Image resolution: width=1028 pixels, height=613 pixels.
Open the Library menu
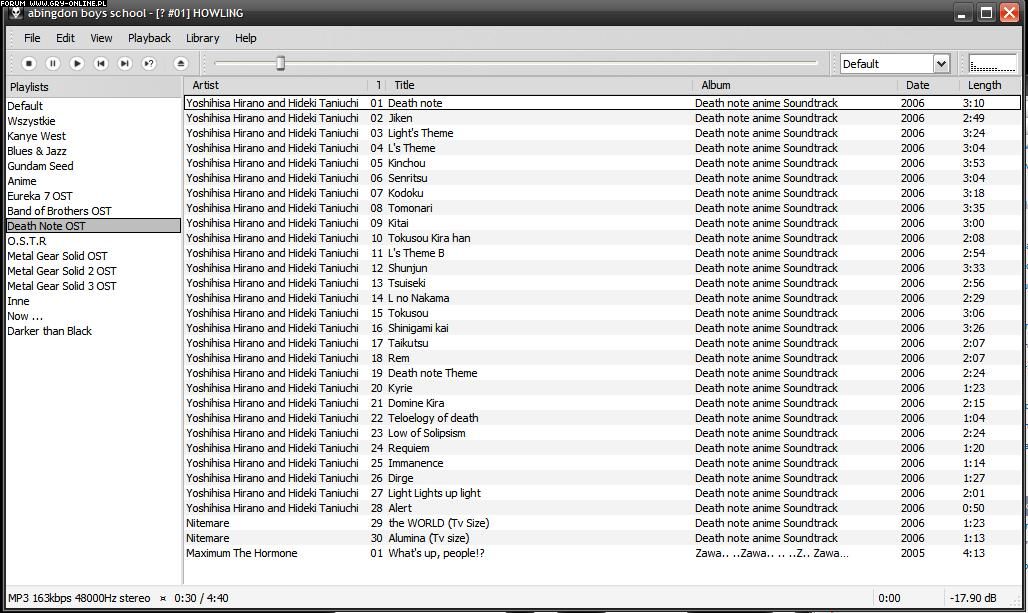(x=202, y=38)
